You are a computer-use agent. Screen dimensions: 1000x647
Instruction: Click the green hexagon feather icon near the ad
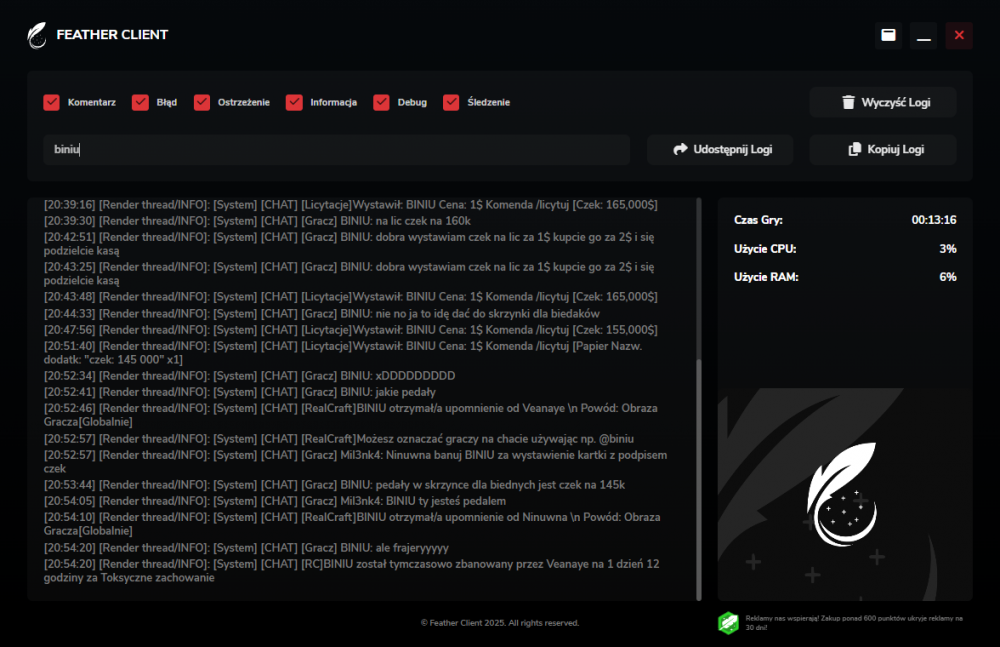729,622
